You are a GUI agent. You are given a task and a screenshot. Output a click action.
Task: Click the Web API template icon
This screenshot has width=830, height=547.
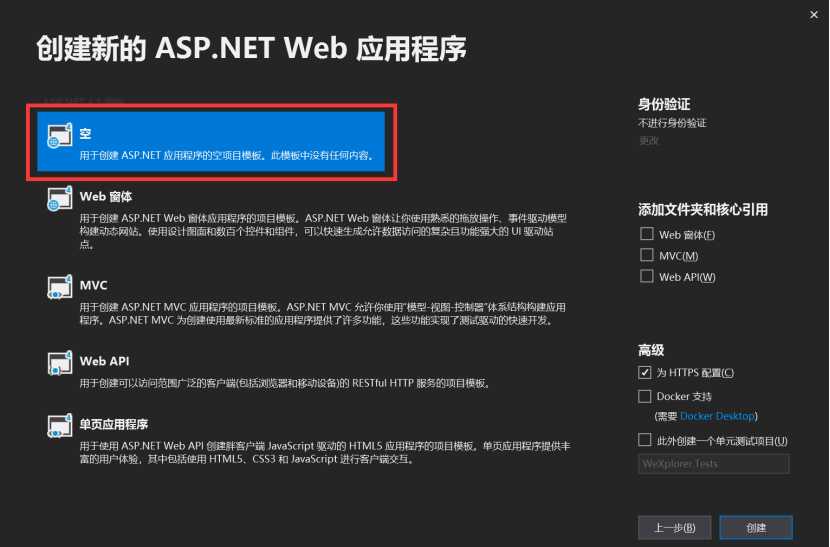pos(60,363)
